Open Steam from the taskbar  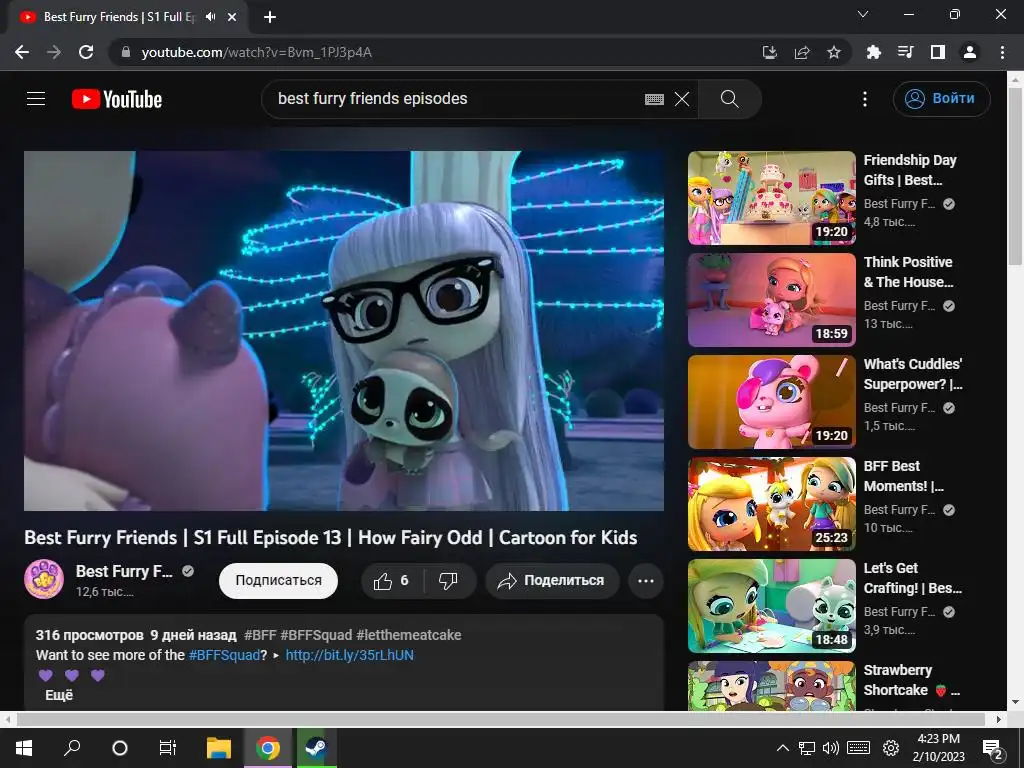(x=317, y=748)
